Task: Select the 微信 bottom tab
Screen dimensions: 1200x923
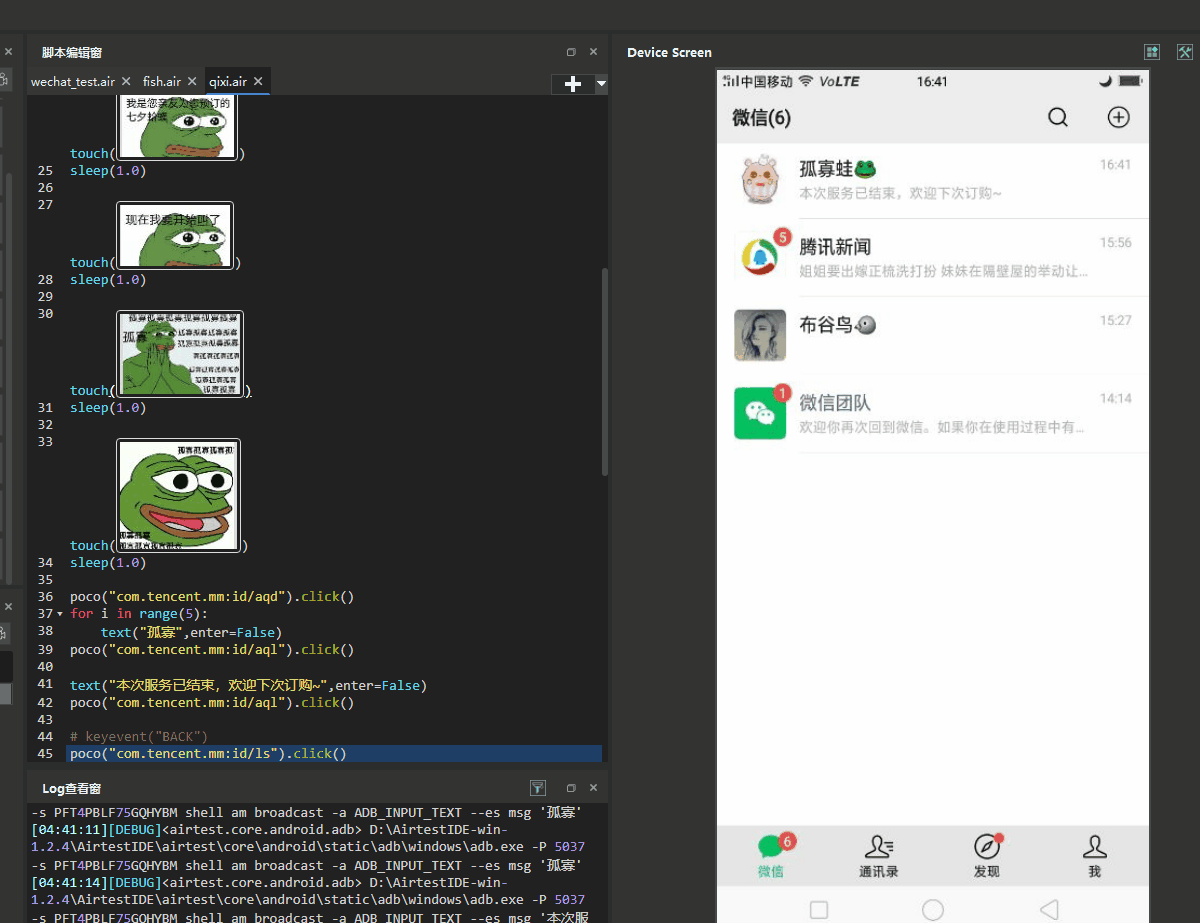Action: coord(771,856)
